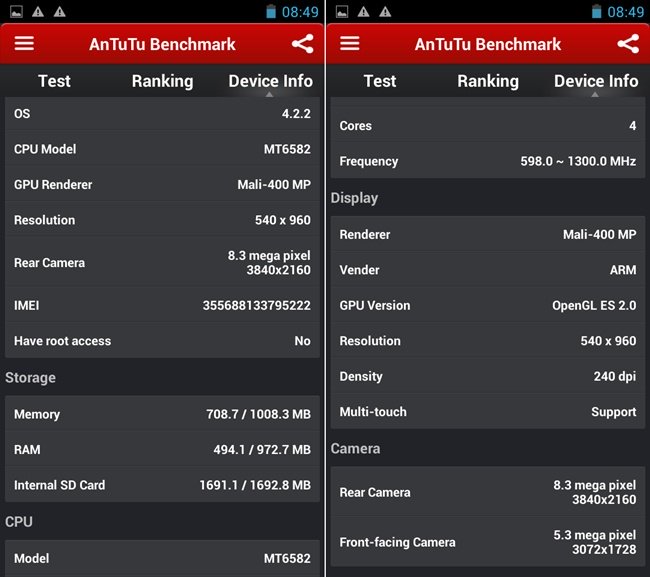
Task: Select the Multi-touch Support row
Action: click(x=488, y=412)
